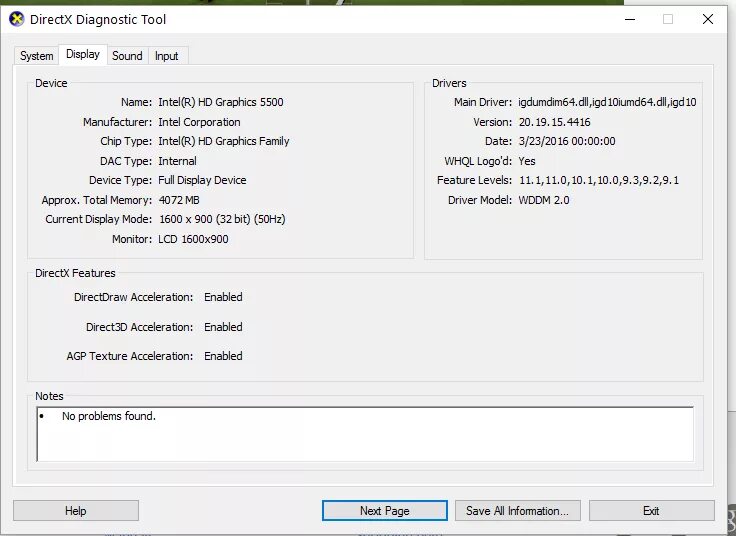Click the 'Main Driver:' label

(x=483, y=102)
